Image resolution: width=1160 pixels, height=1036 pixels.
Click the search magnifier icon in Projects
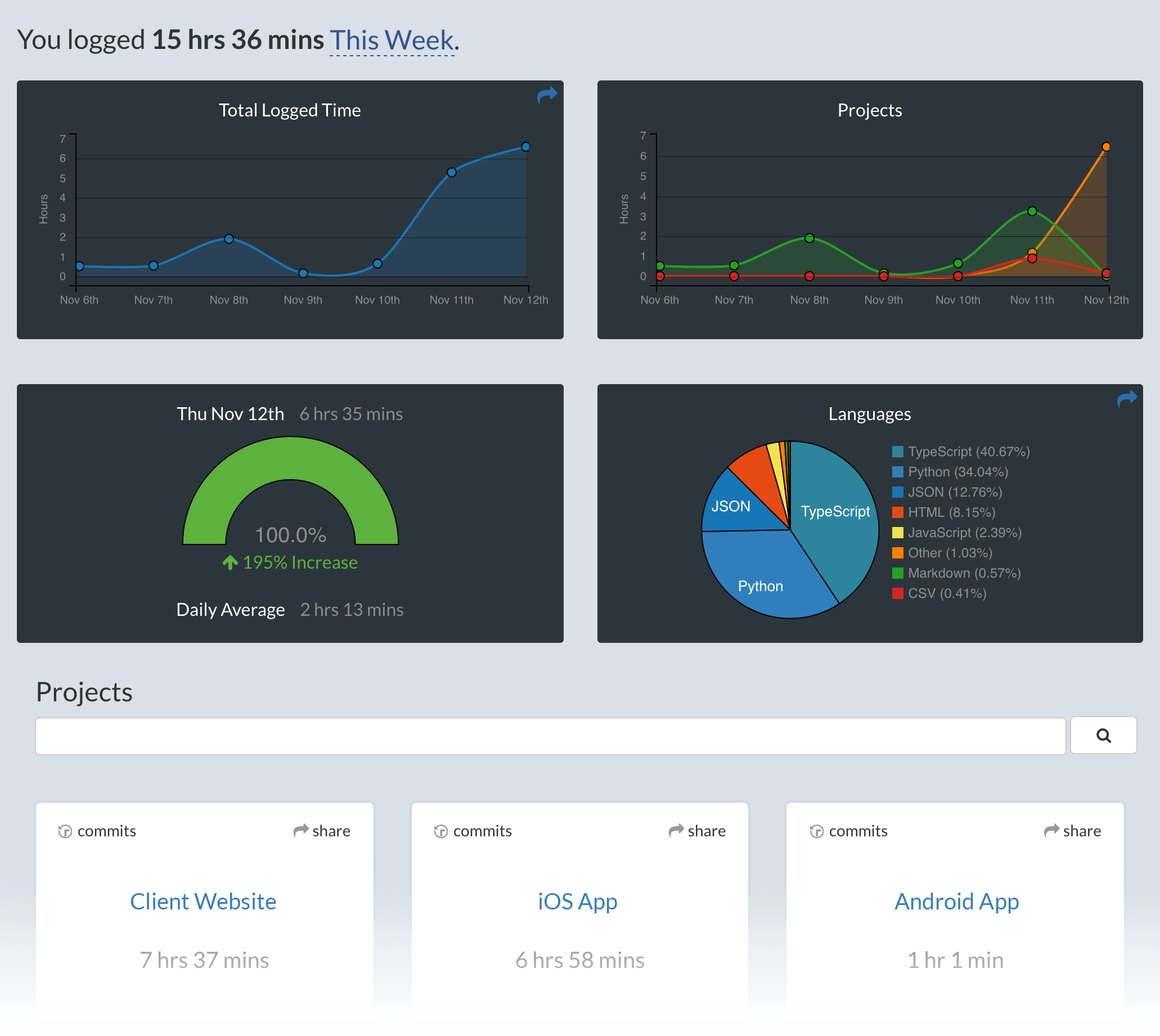tap(1104, 734)
